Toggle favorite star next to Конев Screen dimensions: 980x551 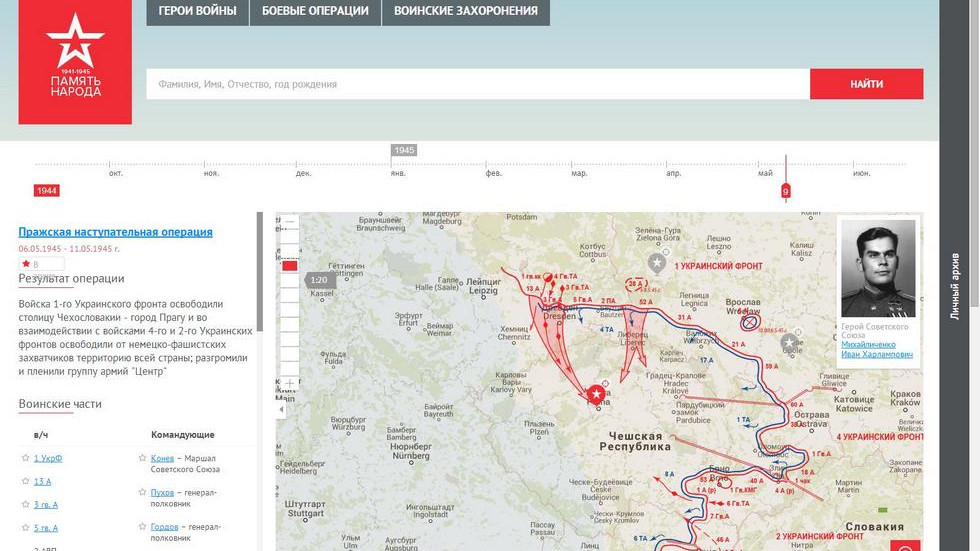(142, 458)
